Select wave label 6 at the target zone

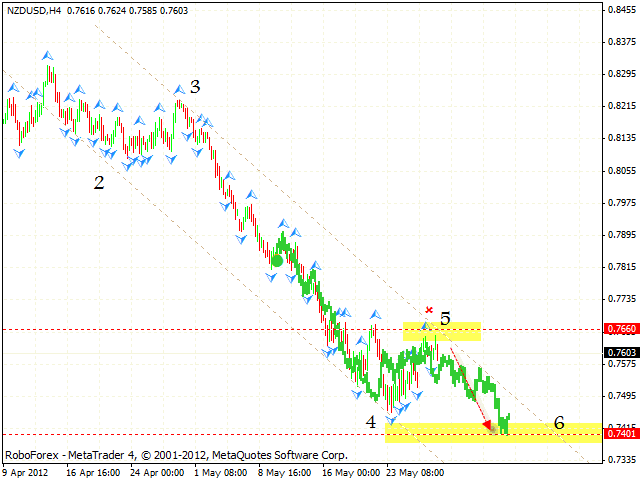pos(559,423)
